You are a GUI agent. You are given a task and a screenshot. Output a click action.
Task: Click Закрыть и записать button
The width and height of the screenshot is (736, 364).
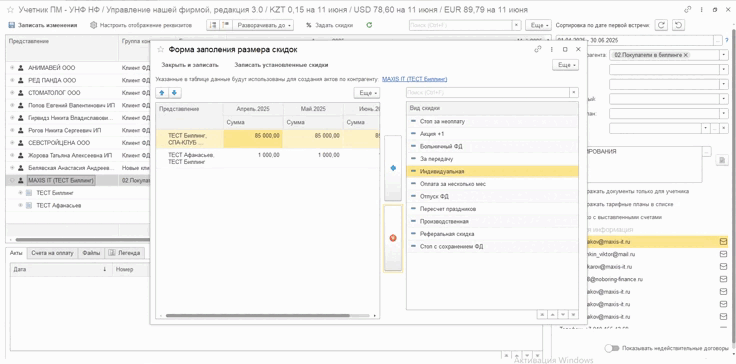pos(190,65)
